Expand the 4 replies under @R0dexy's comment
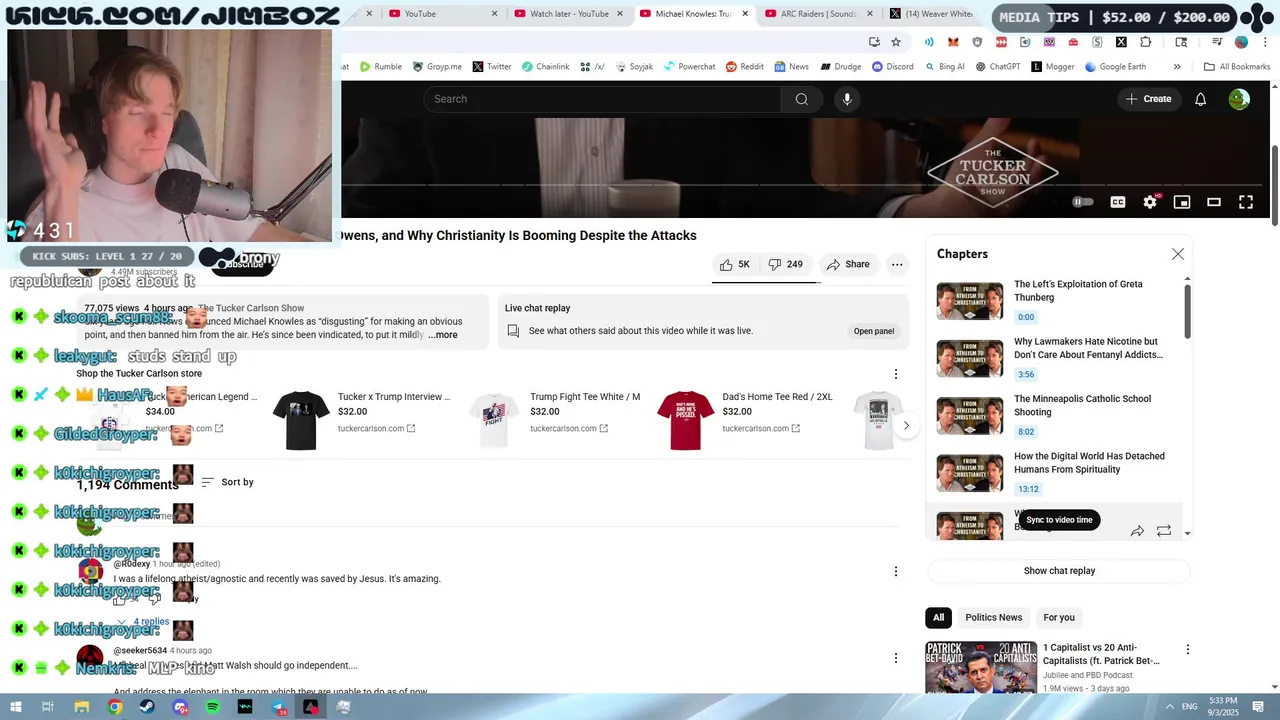Viewport: 1280px width, 720px height. (143, 622)
